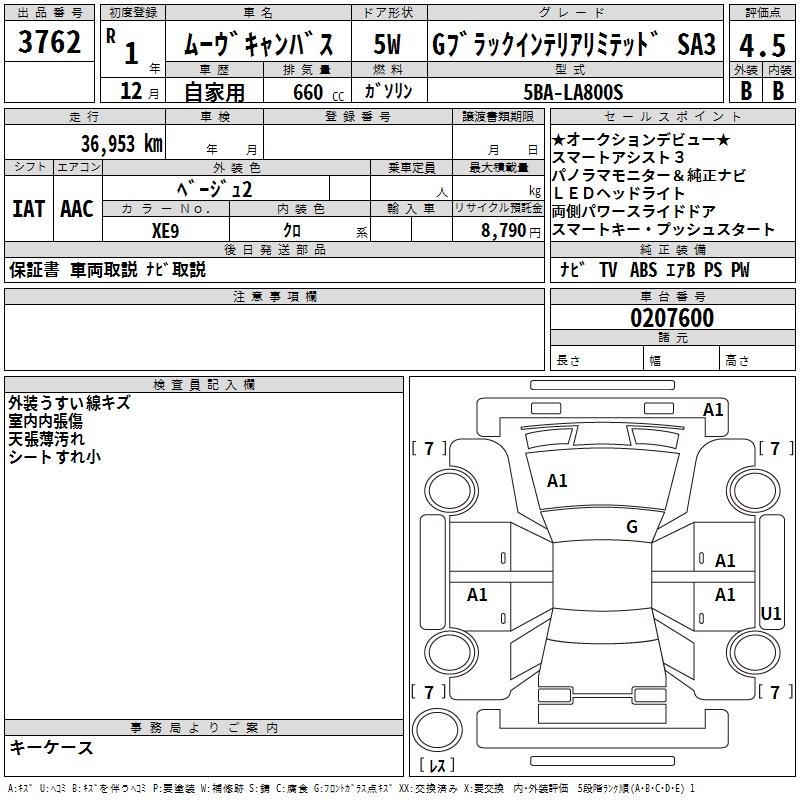The height and width of the screenshot is (800, 800).
Task: Select the engine displacement 660 cc
Action: (305, 92)
